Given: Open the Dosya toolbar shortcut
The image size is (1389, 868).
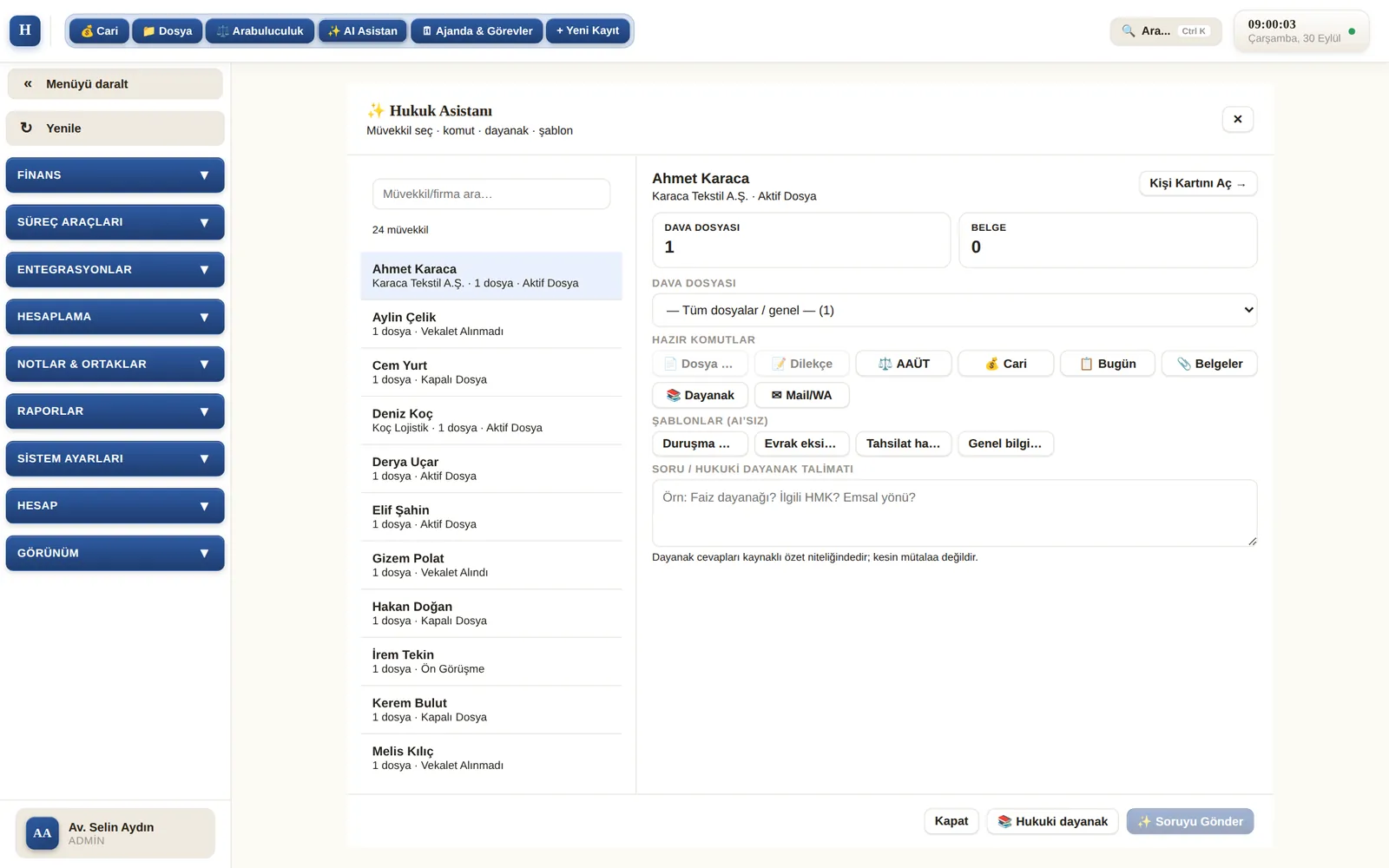Looking at the screenshot, I should pos(168,31).
